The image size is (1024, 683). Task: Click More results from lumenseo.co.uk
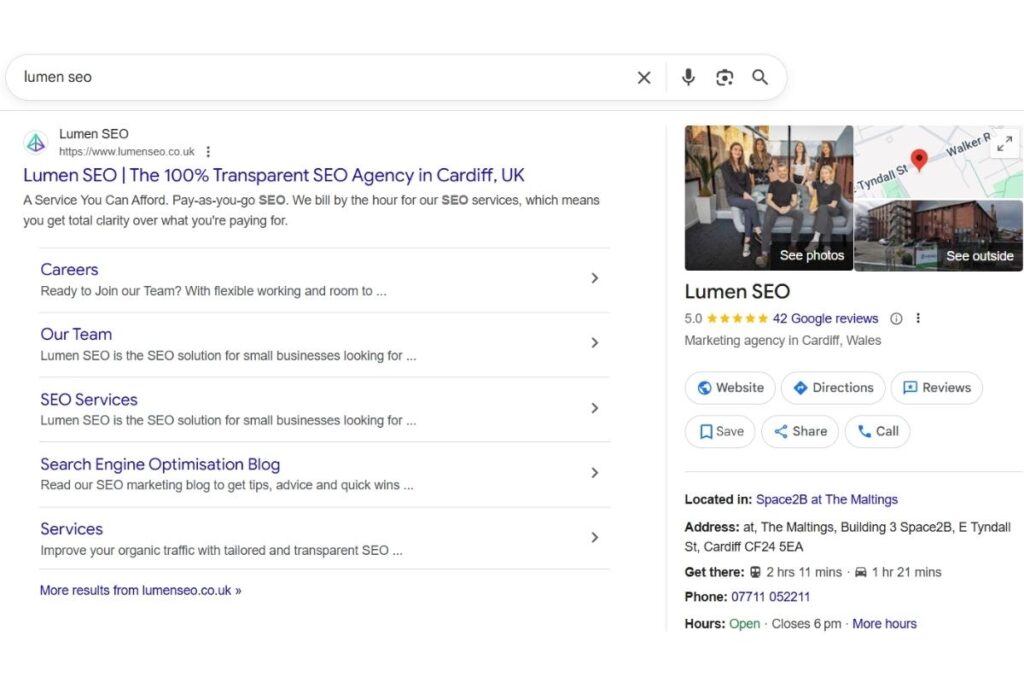point(140,590)
